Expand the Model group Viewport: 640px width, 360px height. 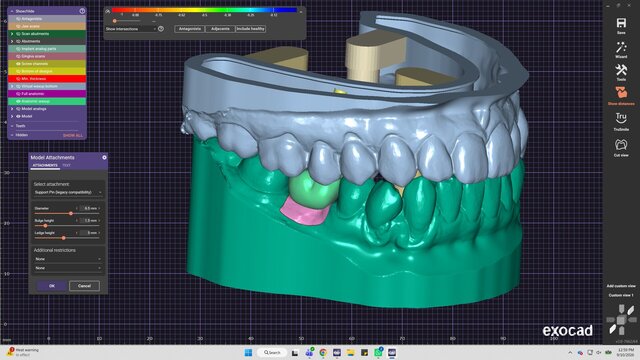(12, 116)
